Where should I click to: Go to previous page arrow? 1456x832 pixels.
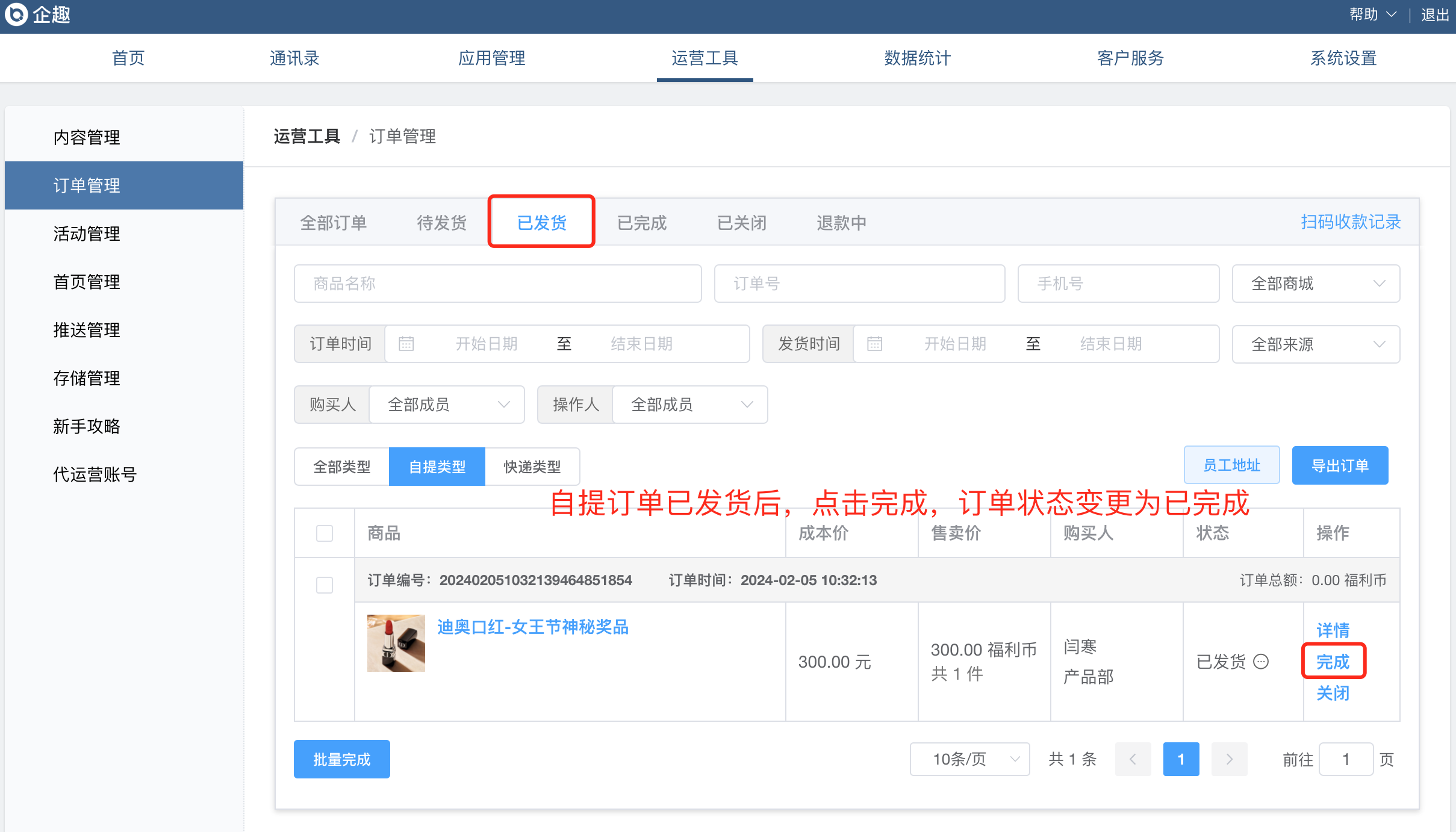[1133, 759]
